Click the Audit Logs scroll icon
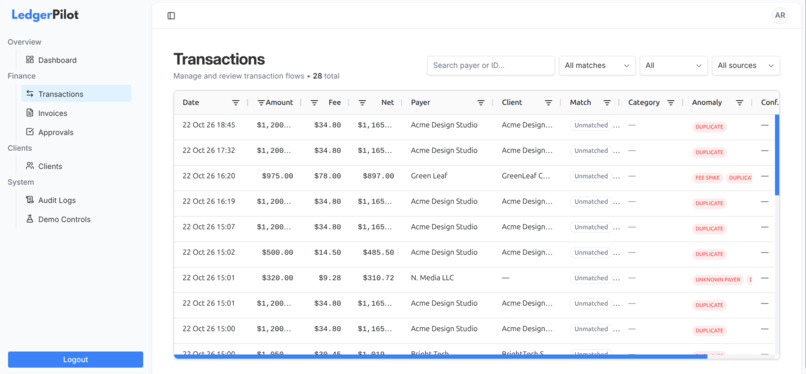 pyautogui.click(x=30, y=200)
